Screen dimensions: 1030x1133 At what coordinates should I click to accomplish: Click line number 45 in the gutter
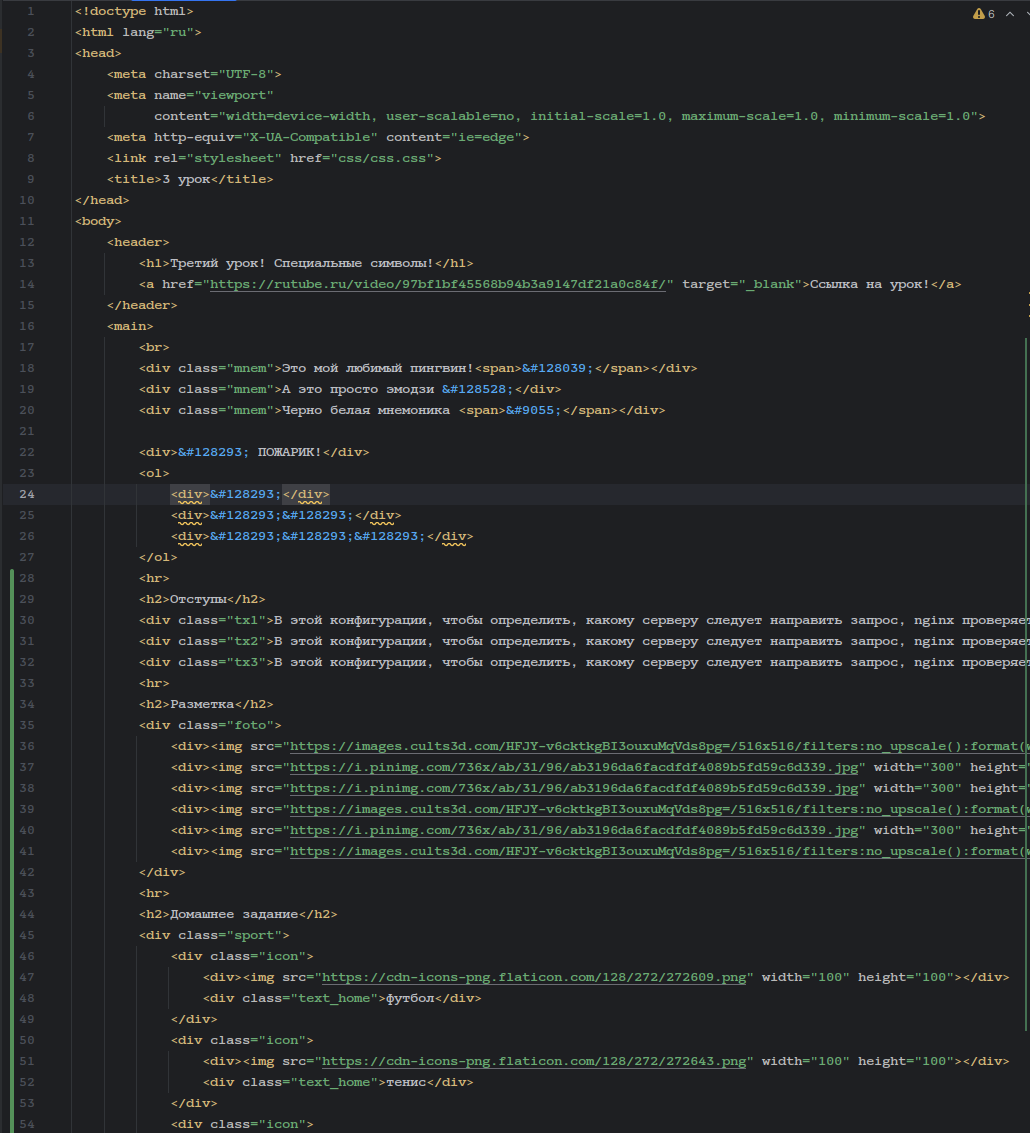coord(27,935)
